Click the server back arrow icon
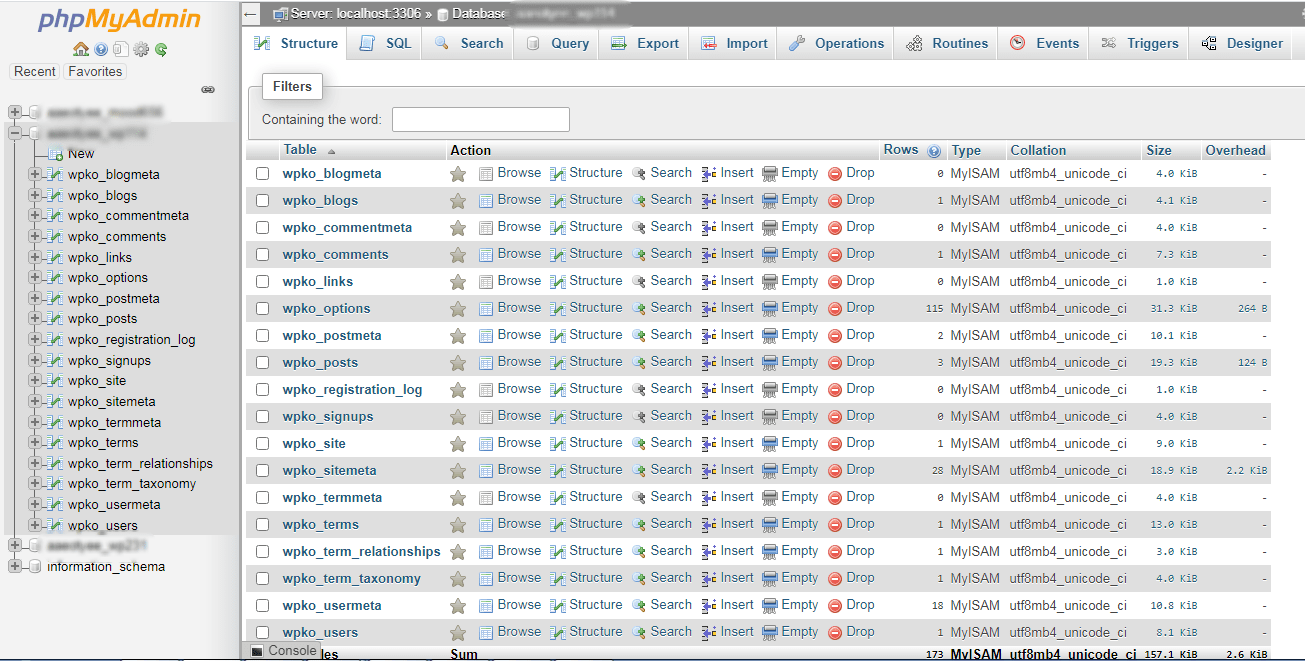Viewport: 1305px width, 661px height. (x=250, y=14)
